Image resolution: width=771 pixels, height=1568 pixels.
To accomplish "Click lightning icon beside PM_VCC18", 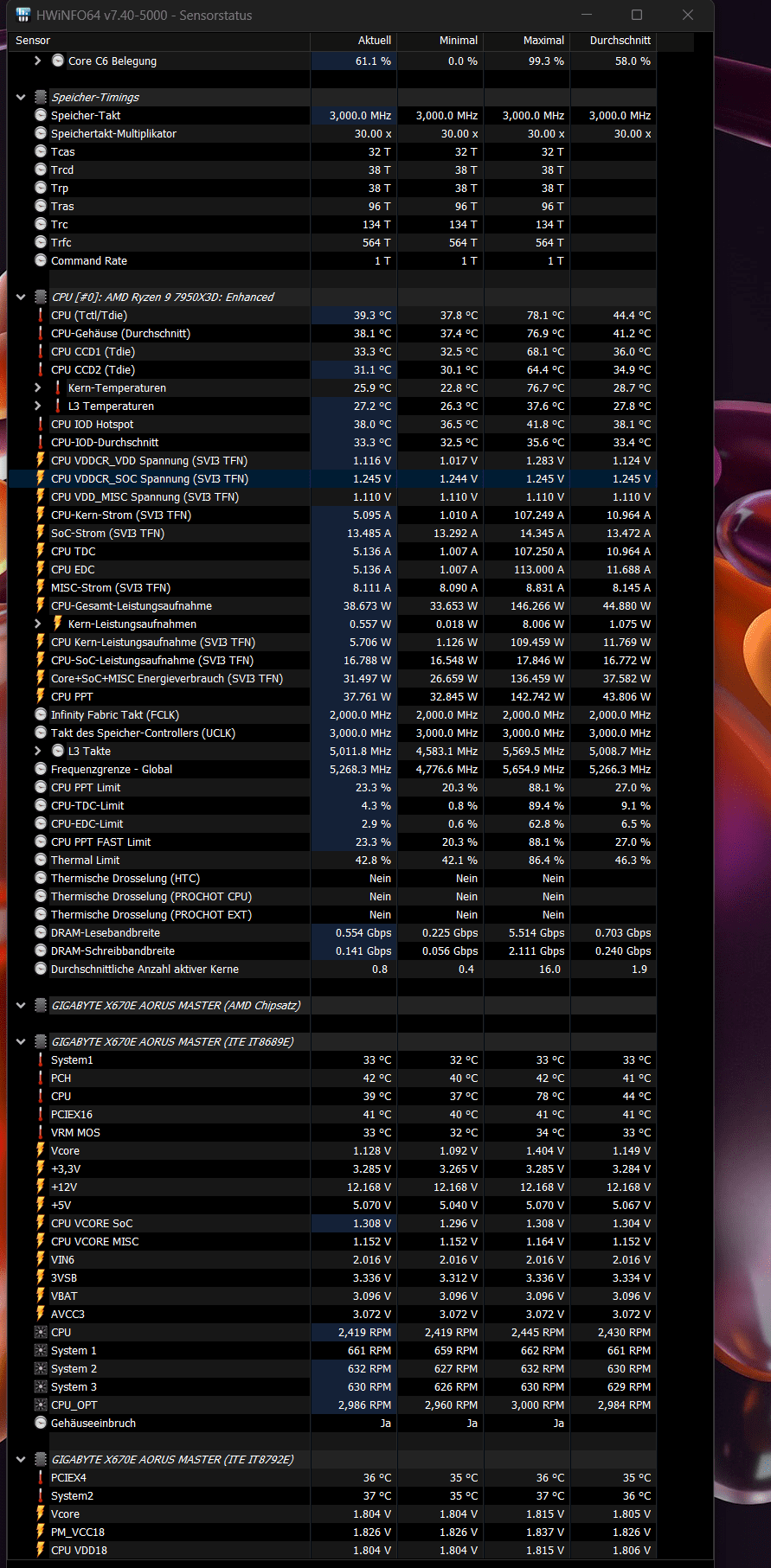I will [x=41, y=1532].
